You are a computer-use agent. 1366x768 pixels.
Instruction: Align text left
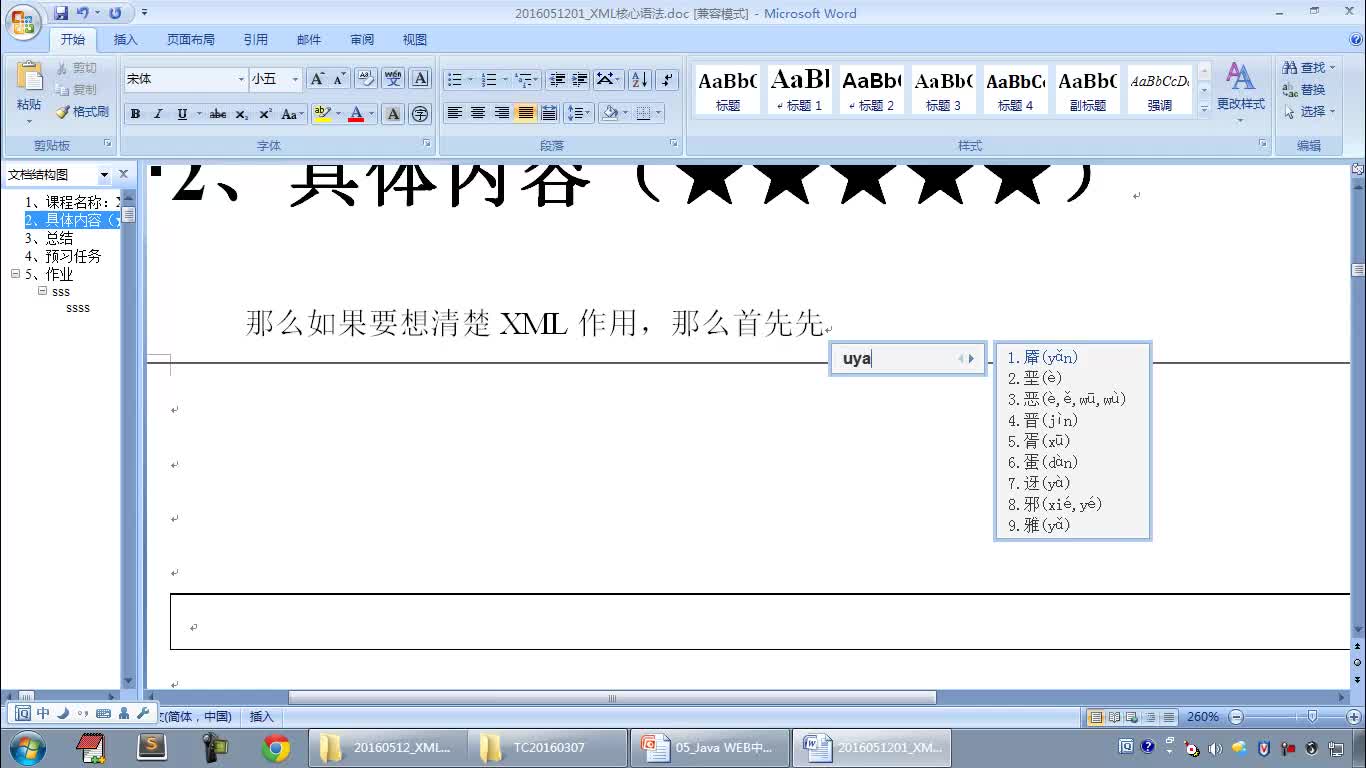455,113
